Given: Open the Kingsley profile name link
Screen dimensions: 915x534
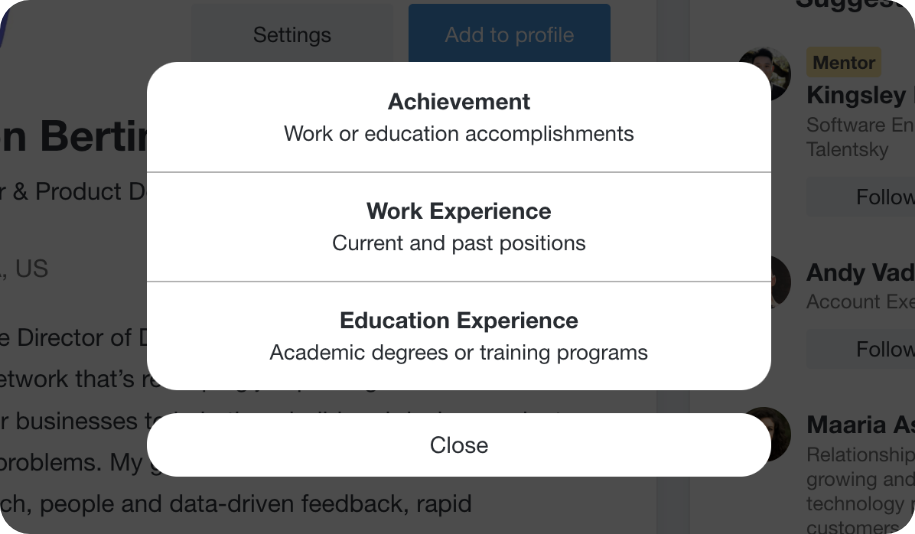Looking at the screenshot, I should [x=860, y=95].
